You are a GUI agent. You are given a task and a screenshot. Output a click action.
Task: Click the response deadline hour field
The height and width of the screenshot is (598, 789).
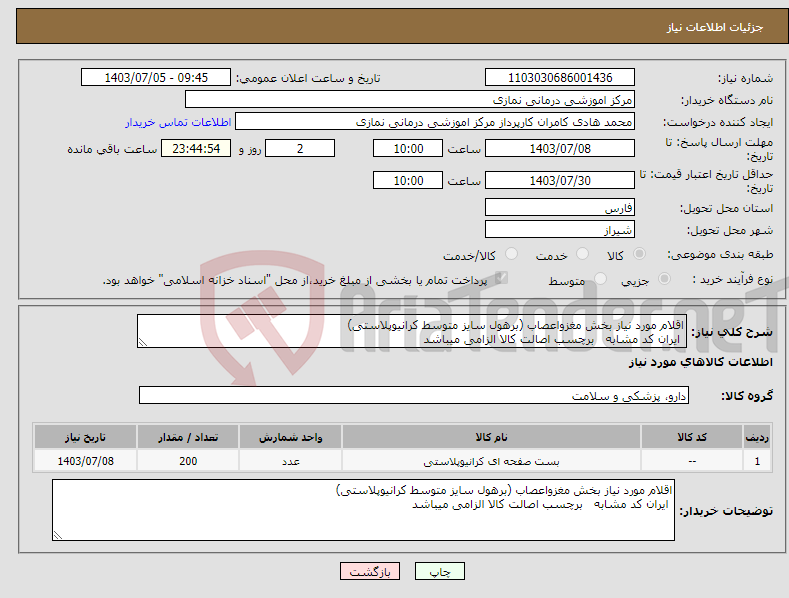[408, 148]
